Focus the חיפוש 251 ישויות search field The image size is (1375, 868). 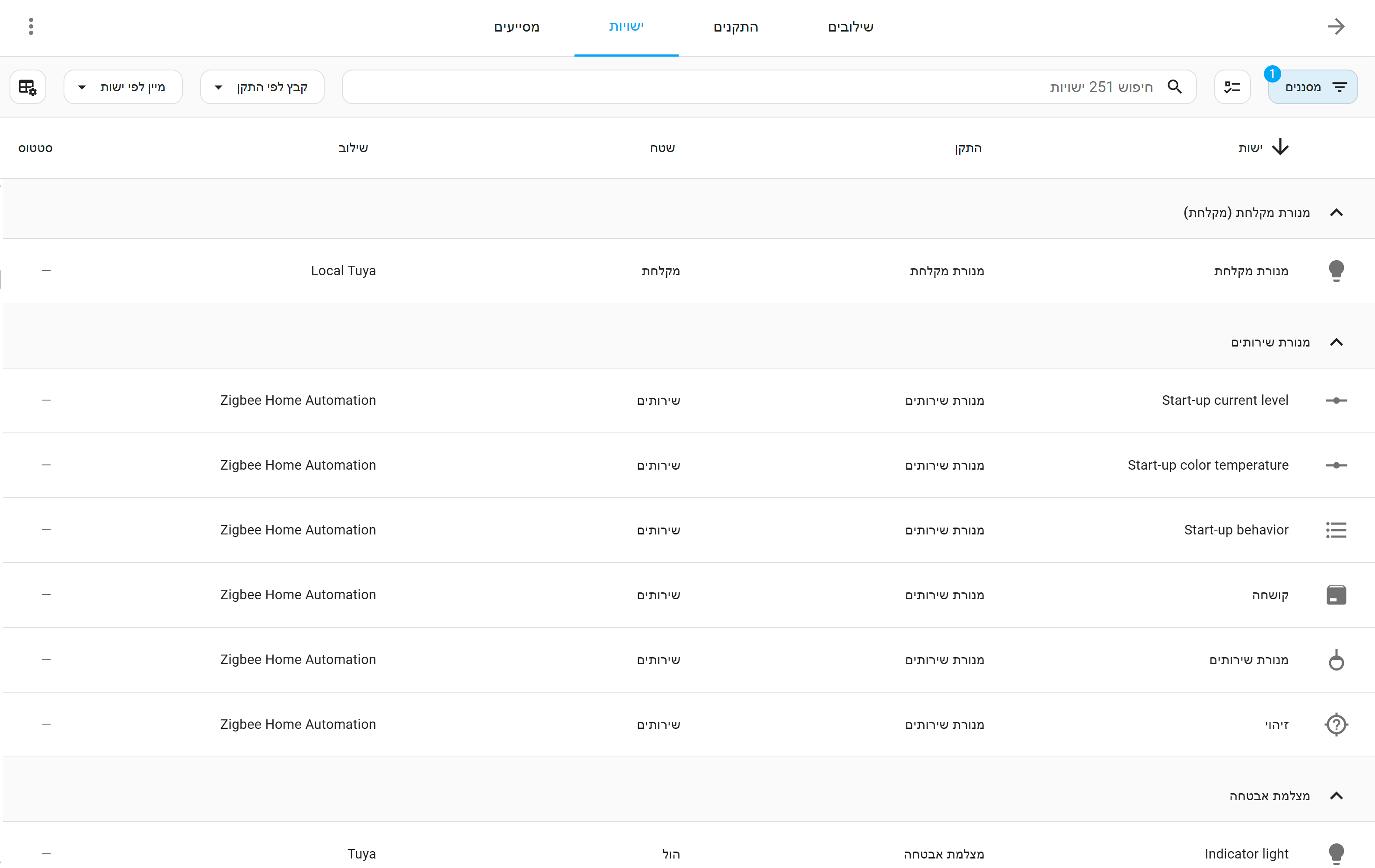pyautogui.click(x=769, y=87)
